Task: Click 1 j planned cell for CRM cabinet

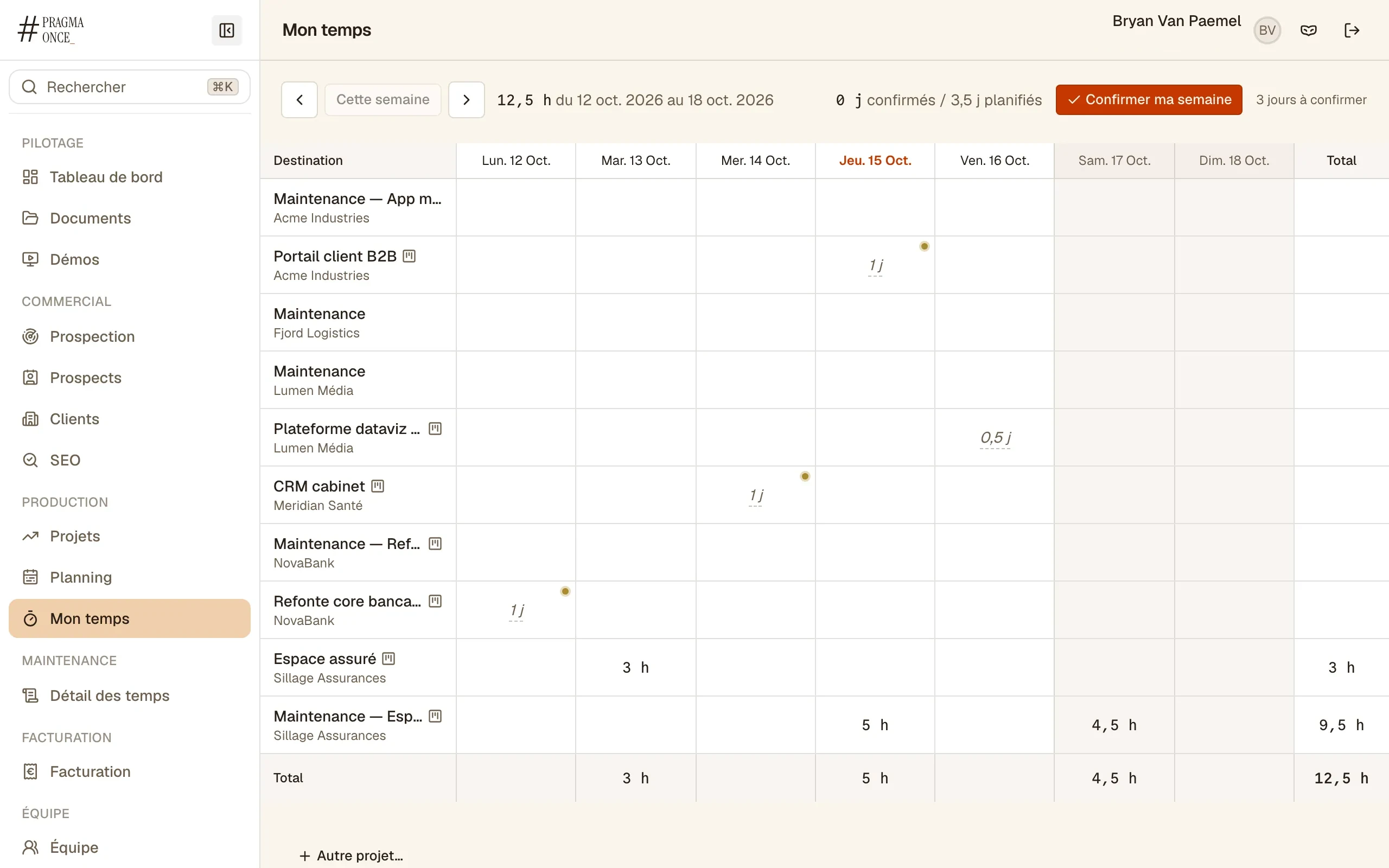Action: pyautogui.click(x=756, y=495)
